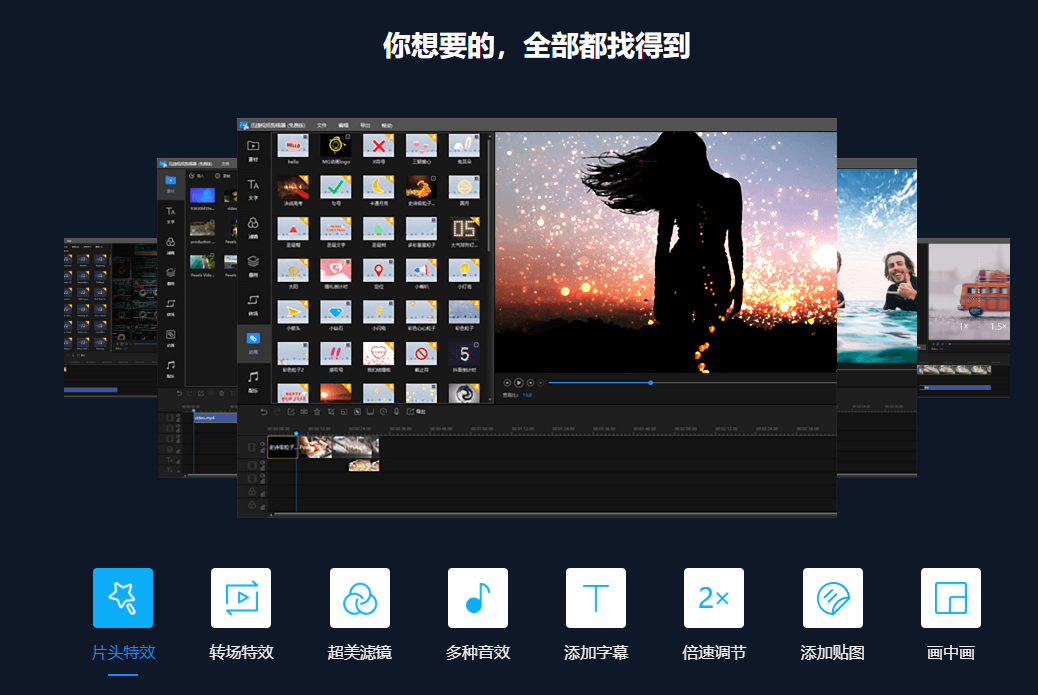This screenshot has height=695, width=1038.
Task: Select the cartoon moon animation thumbnail
Action: pos(379,187)
